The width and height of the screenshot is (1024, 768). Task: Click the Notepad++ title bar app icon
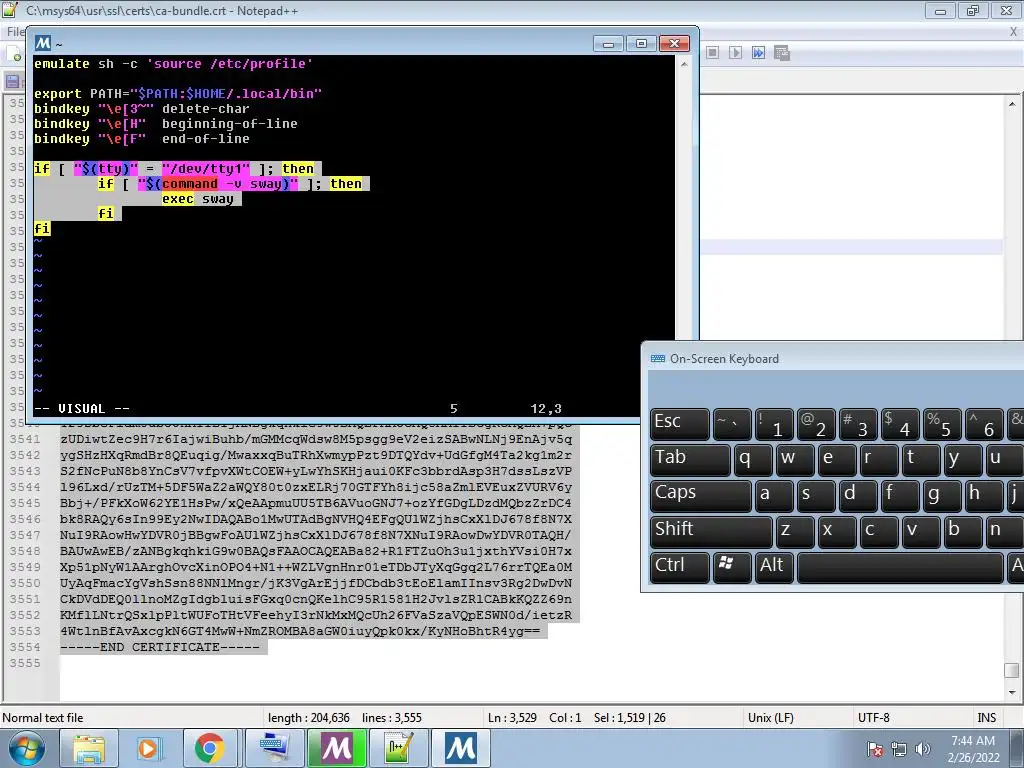tap(10, 10)
